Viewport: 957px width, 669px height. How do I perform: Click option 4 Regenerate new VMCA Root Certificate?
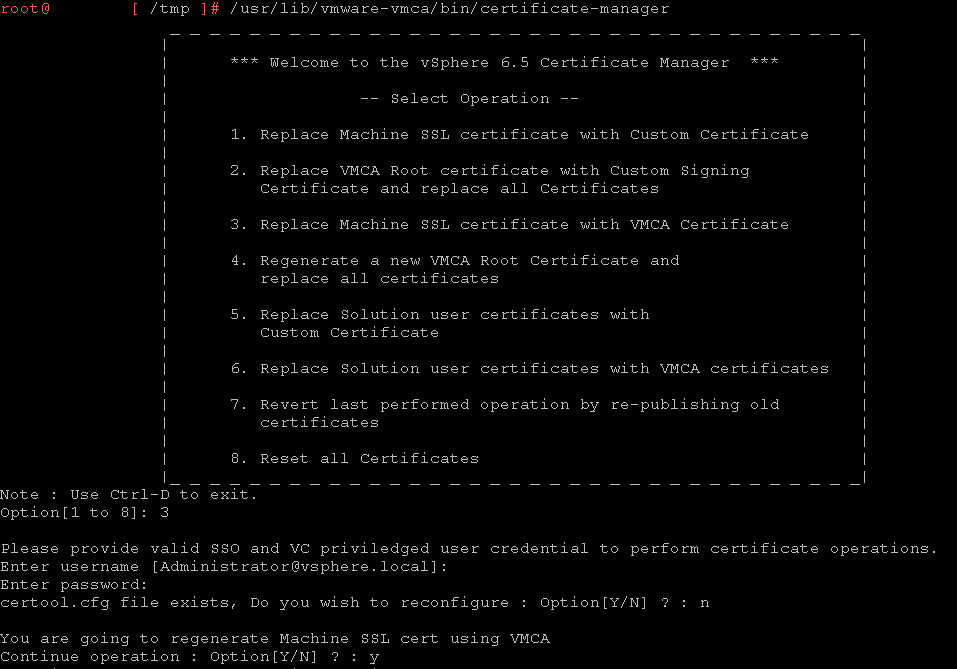click(455, 261)
